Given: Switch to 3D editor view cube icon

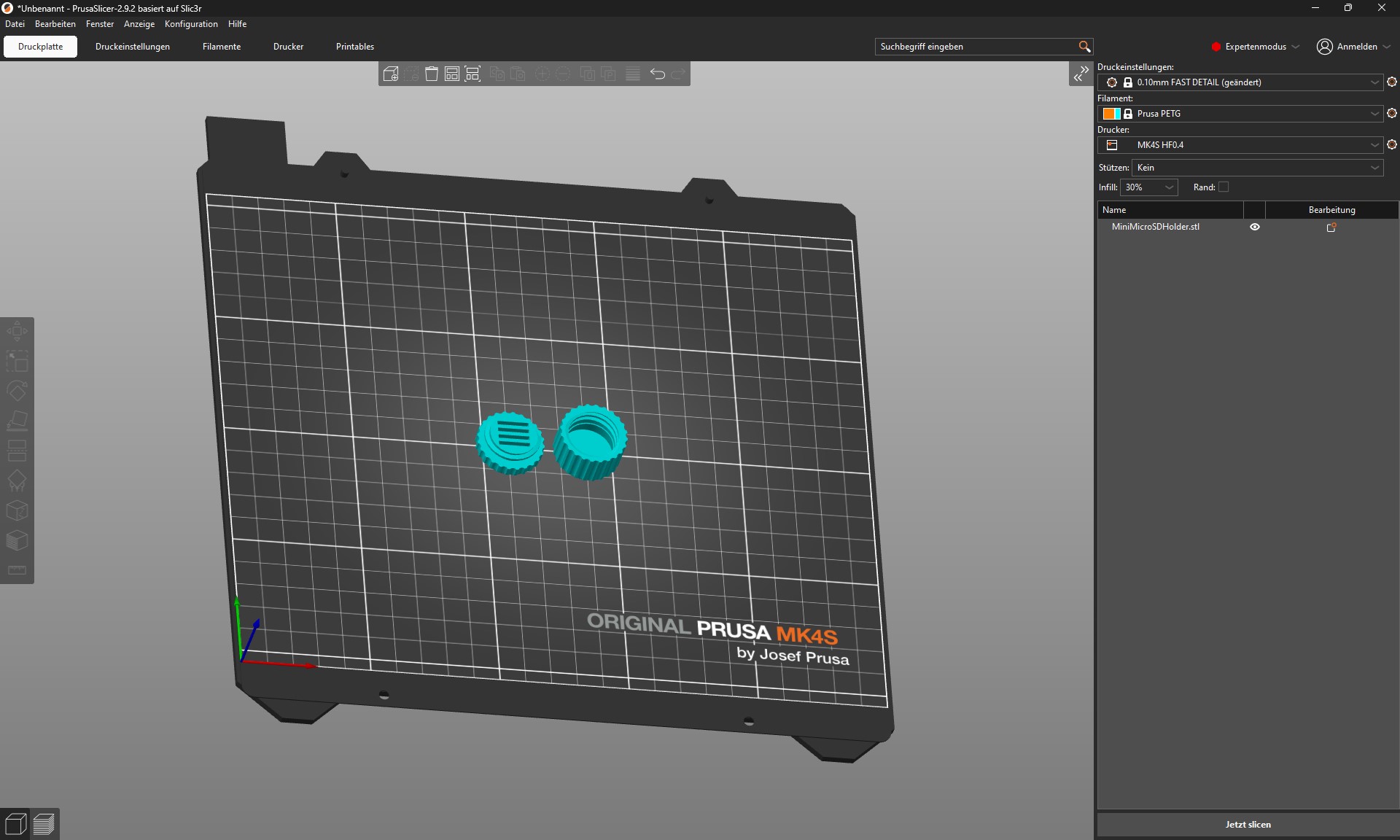Looking at the screenshot, I should pyautogui.click(x=15, y=825).
